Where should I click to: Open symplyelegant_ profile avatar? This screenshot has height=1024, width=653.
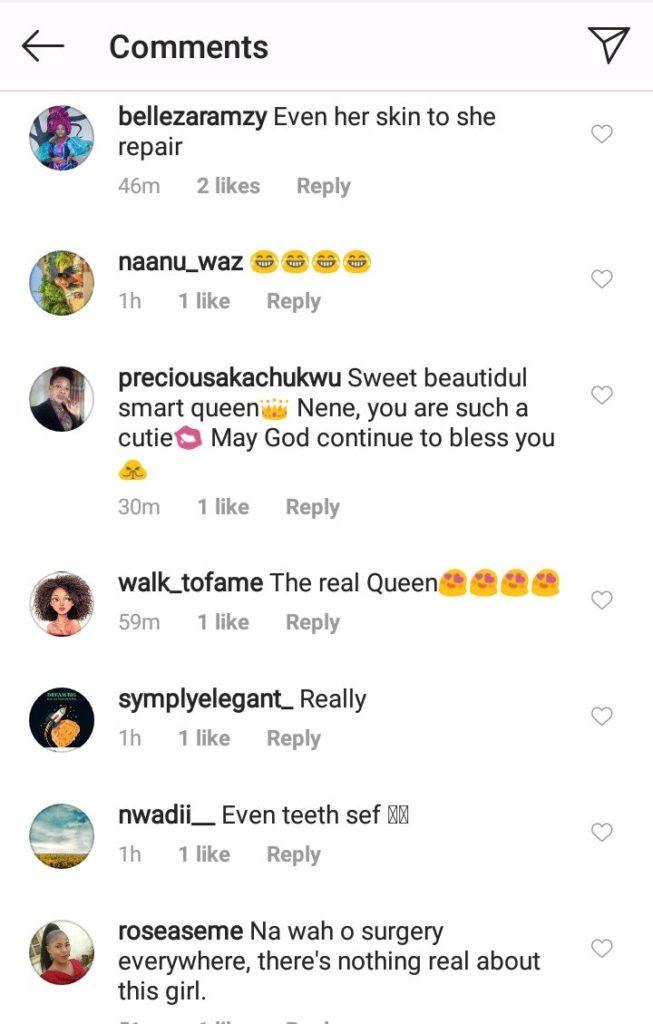62,719
